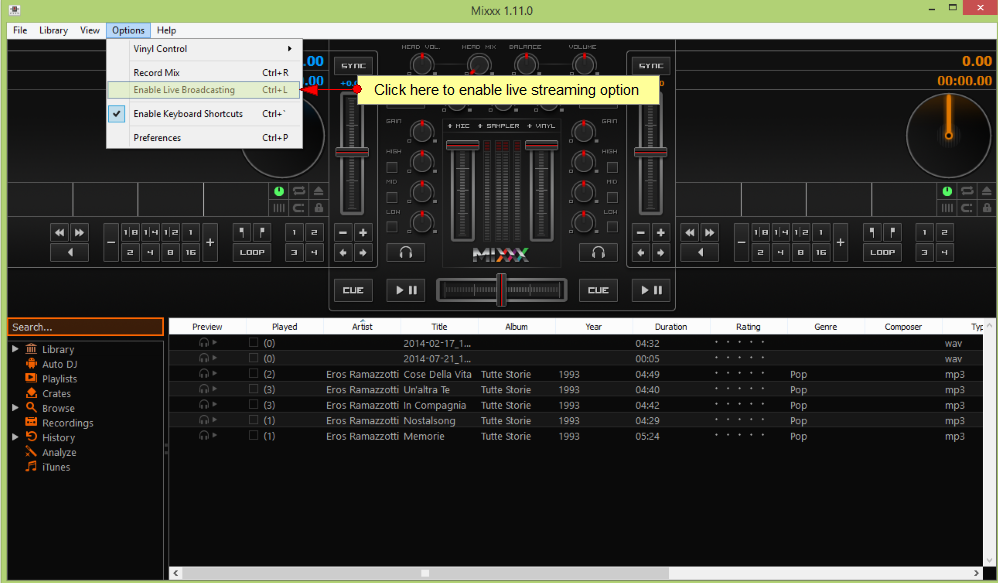The width and height of the screenshot is (998, 583).
Task: Expand the SAMPLER section
Action: point(499,126)
